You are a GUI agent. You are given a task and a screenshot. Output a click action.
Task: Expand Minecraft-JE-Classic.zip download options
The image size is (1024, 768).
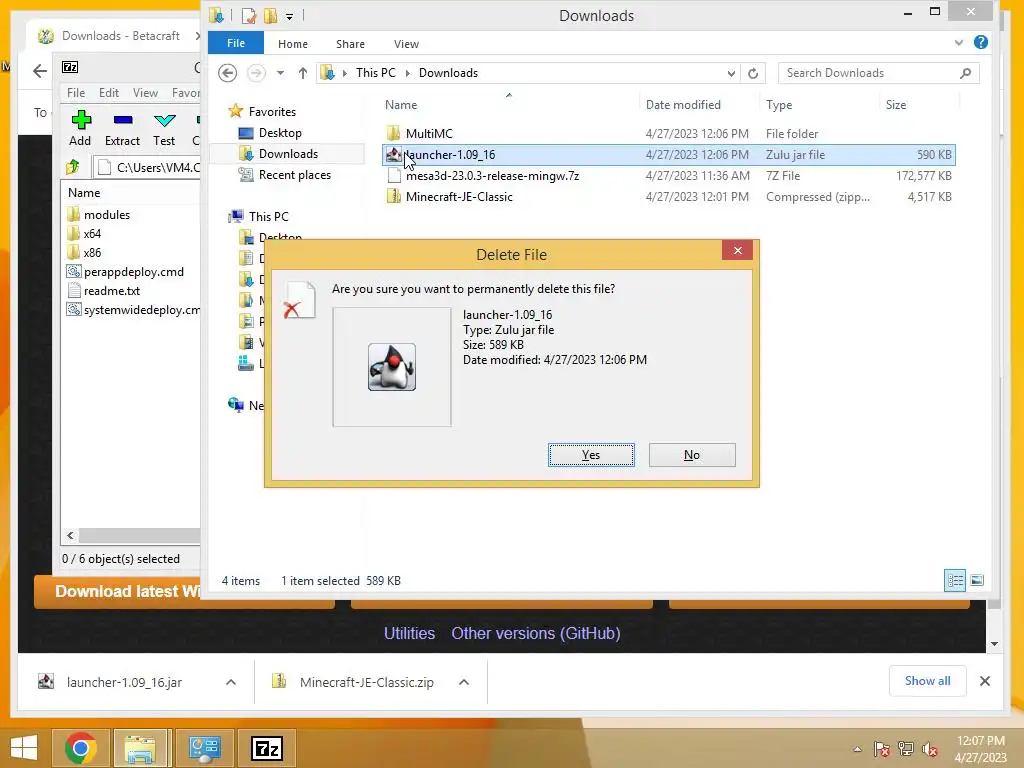point(464,682)
